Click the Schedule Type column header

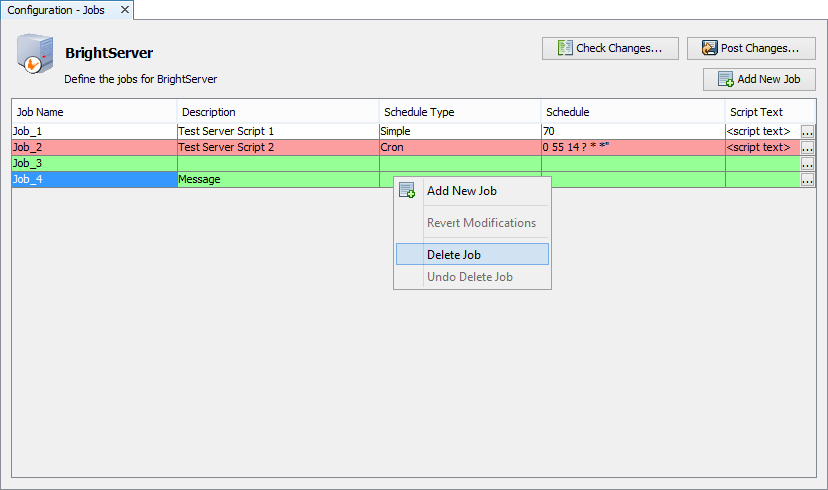pos(460,112)
